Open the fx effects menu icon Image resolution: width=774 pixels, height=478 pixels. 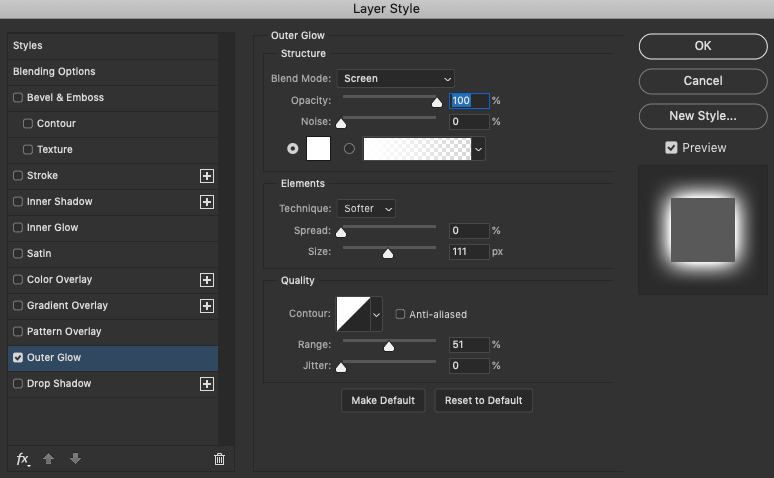[23, 459]
